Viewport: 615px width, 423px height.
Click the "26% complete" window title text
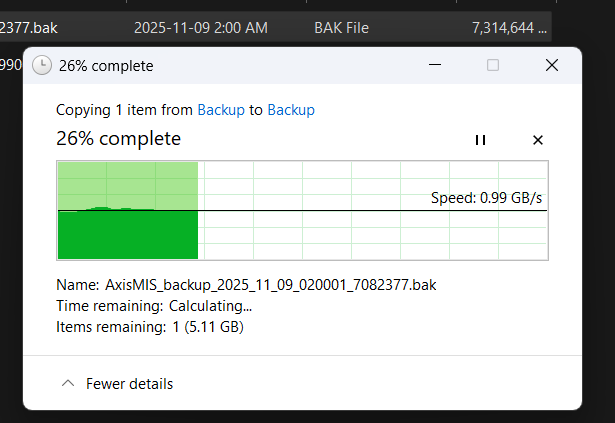click(x=106, y=66)
